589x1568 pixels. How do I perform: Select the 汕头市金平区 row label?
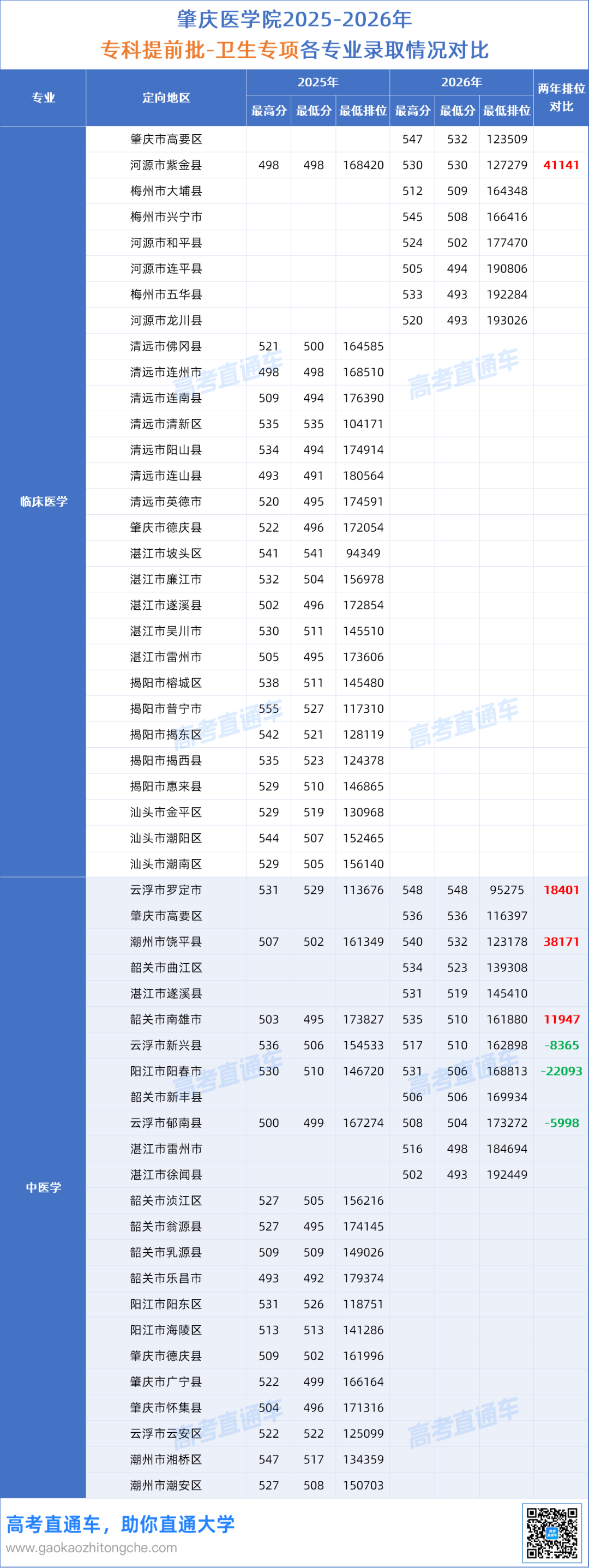point(166,812)
